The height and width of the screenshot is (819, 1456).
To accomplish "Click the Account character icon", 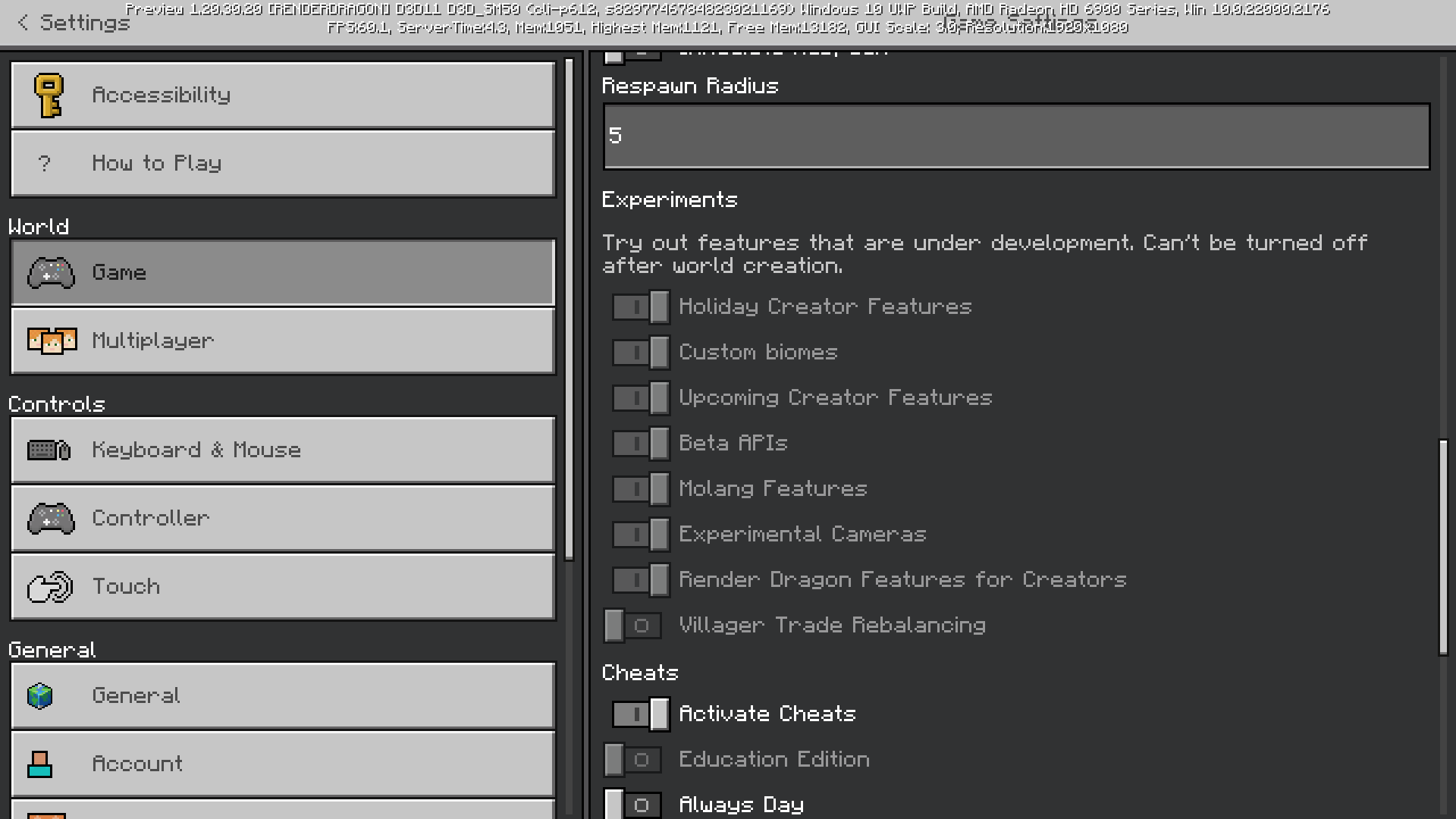I will (x=39, y=764).
